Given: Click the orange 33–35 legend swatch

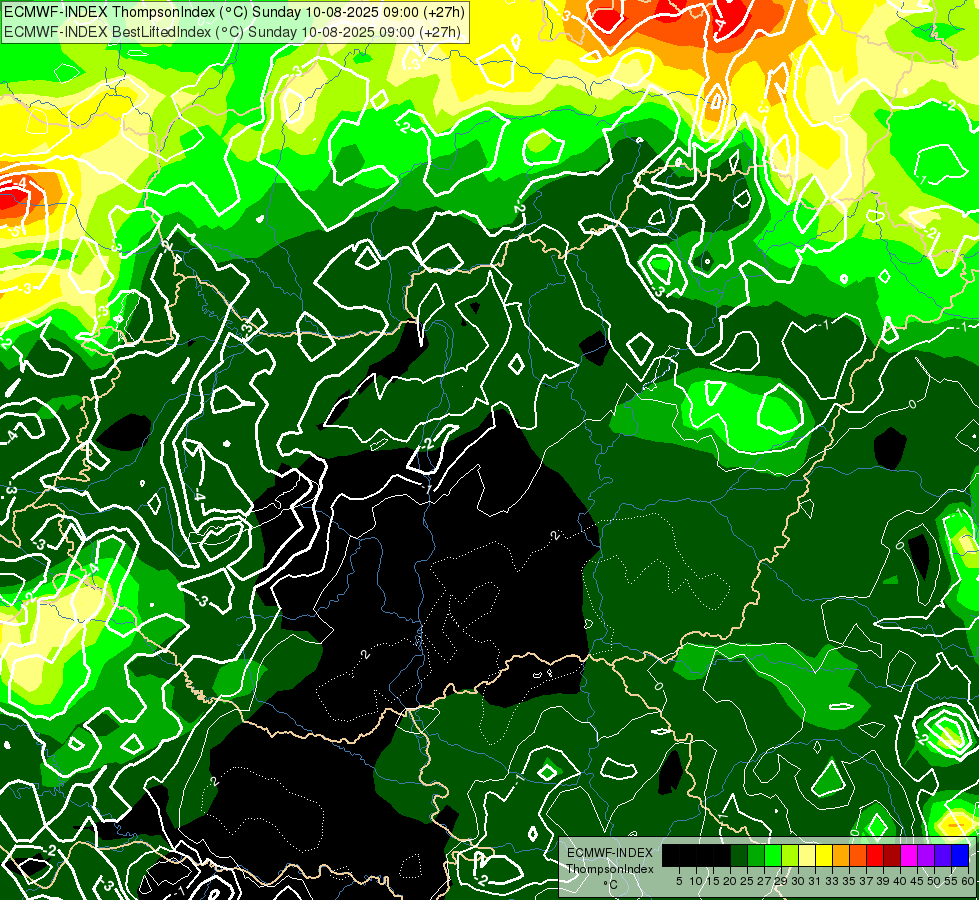Looking at the screenshot, I should [x=841, y=855].
